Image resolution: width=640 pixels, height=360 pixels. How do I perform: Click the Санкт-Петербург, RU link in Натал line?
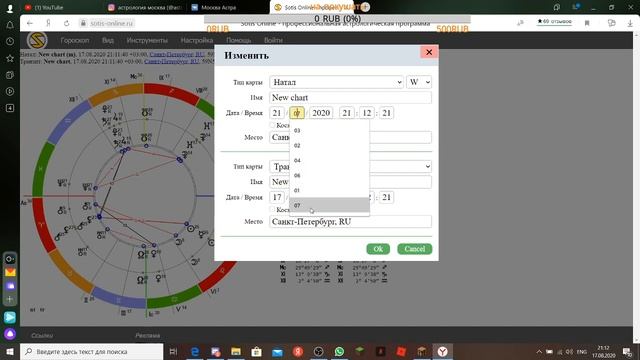pos(177,54)
